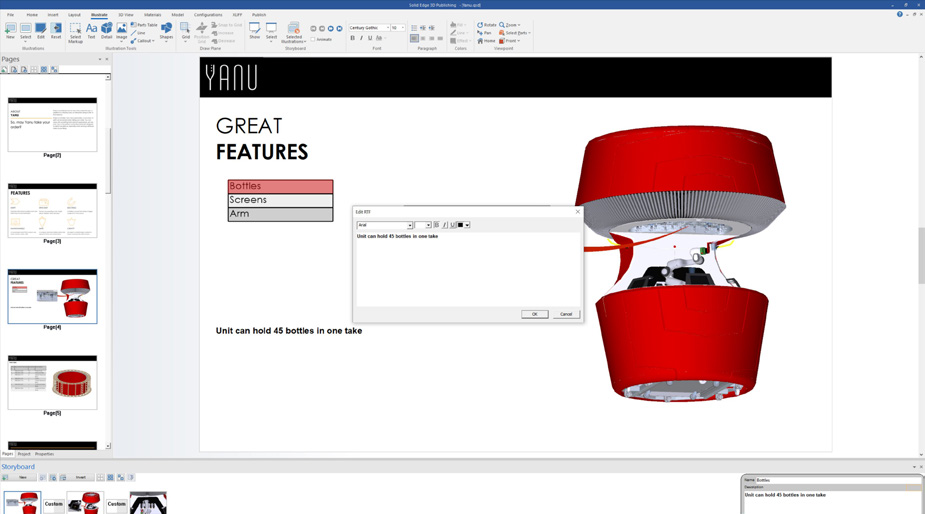This screenshot has width=925, height=514.
Task: Switch to the Publish tab
Action: pyautogui.click(x=259, y=15)
